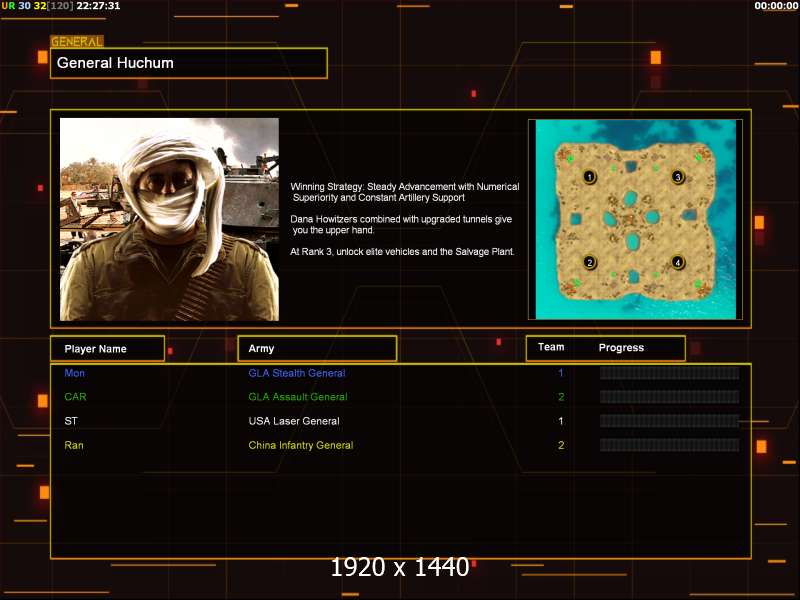
Task: Click the 00:00:00 timer at top right
Action: pos(776,6)
